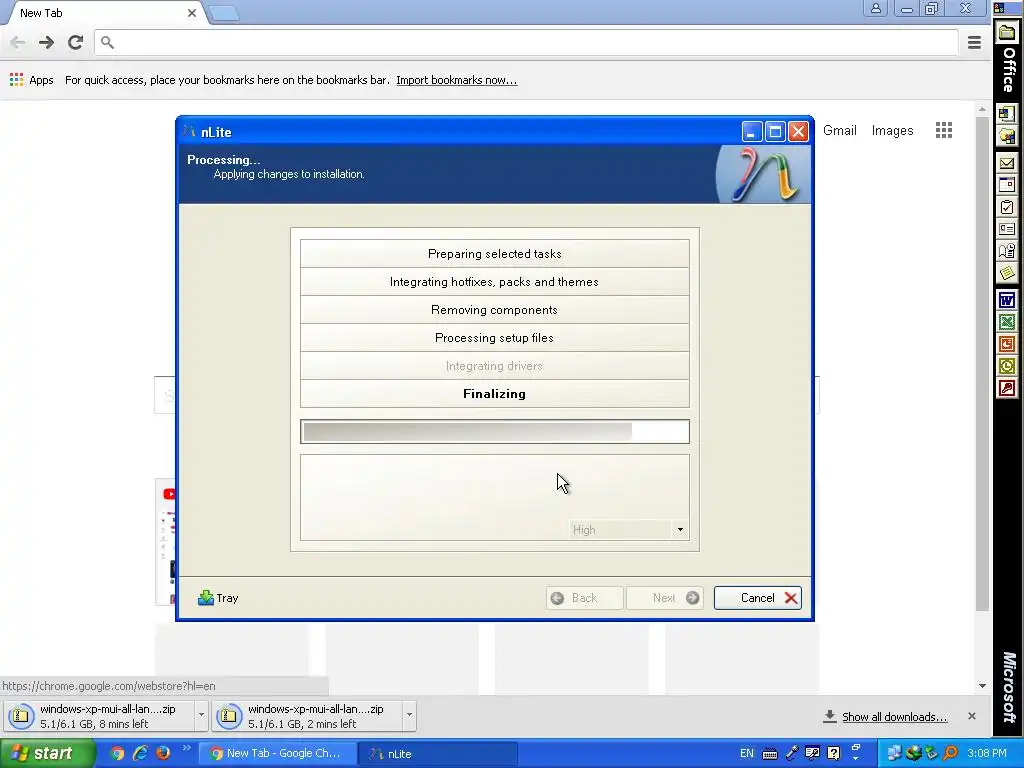Screen dimensions: 1024x768
Task: Open the Gmail link
Action: (839, 130)
